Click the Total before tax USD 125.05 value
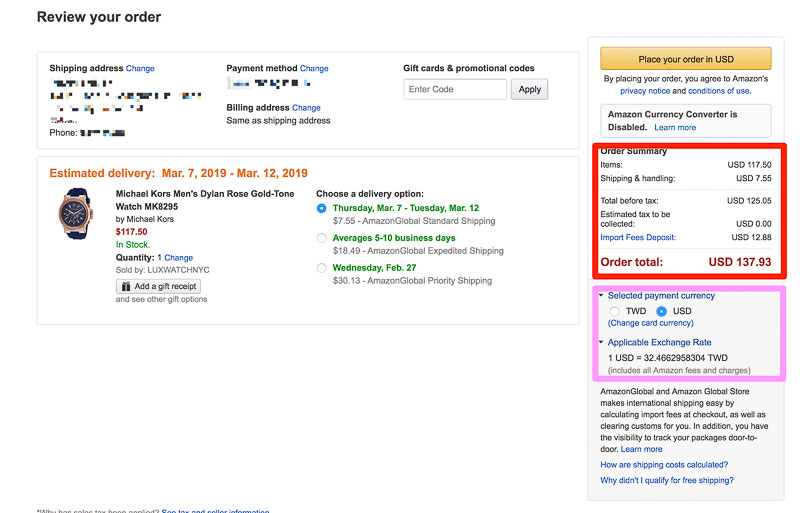This screenshot has height=513, width=800. click(x=749, y=201)
